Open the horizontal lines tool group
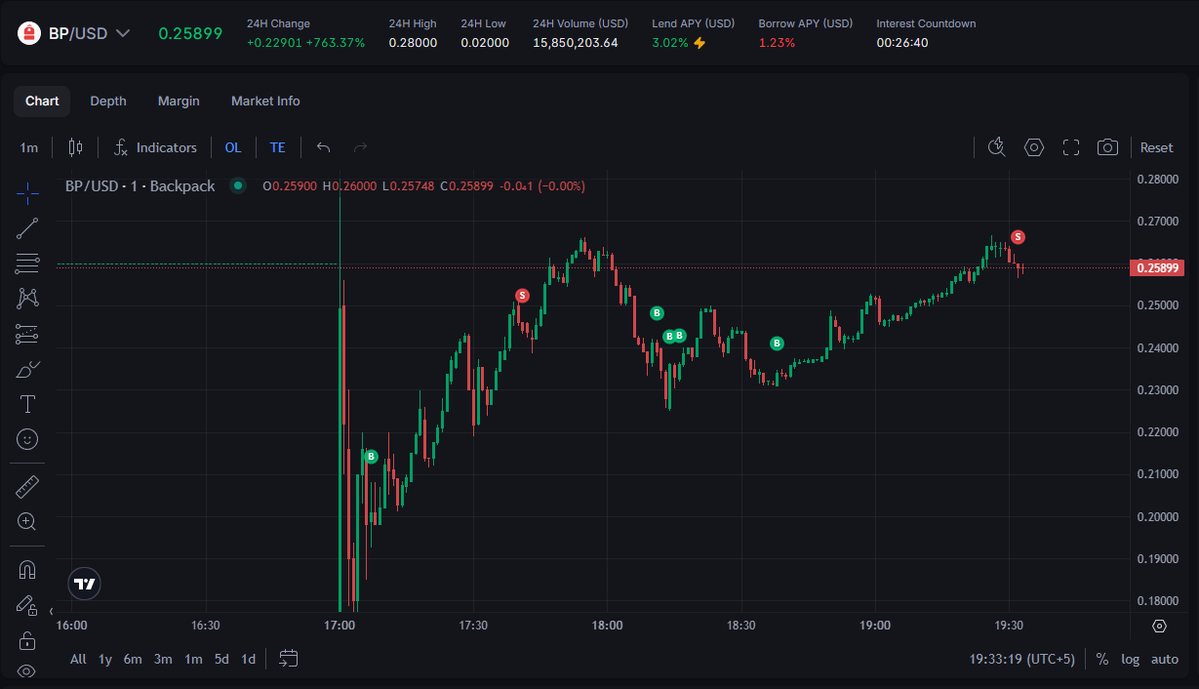Viewport: 1199px width, 689px height. click(x=28, y=263)
